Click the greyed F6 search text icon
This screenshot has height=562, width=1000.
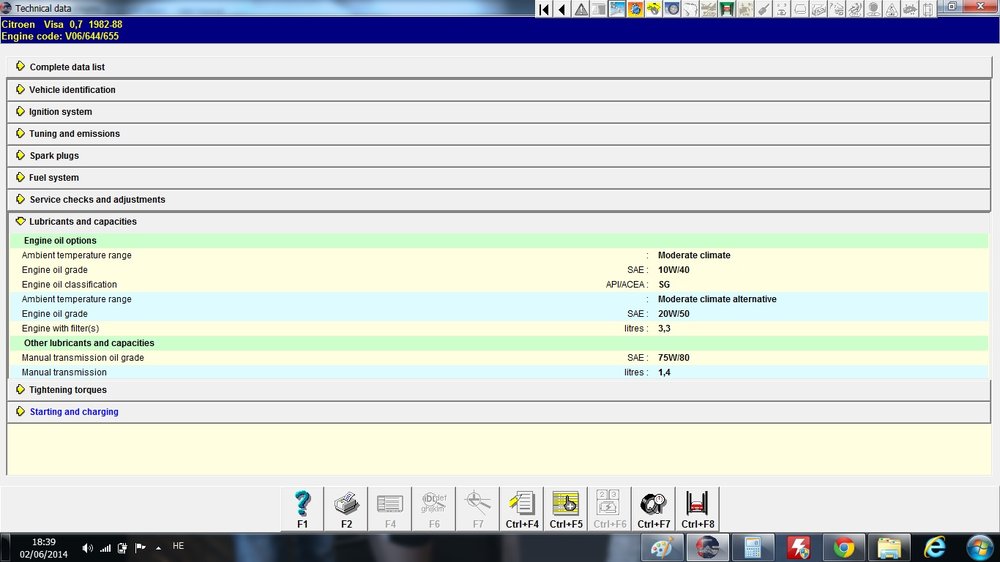[x=434, y=508]
